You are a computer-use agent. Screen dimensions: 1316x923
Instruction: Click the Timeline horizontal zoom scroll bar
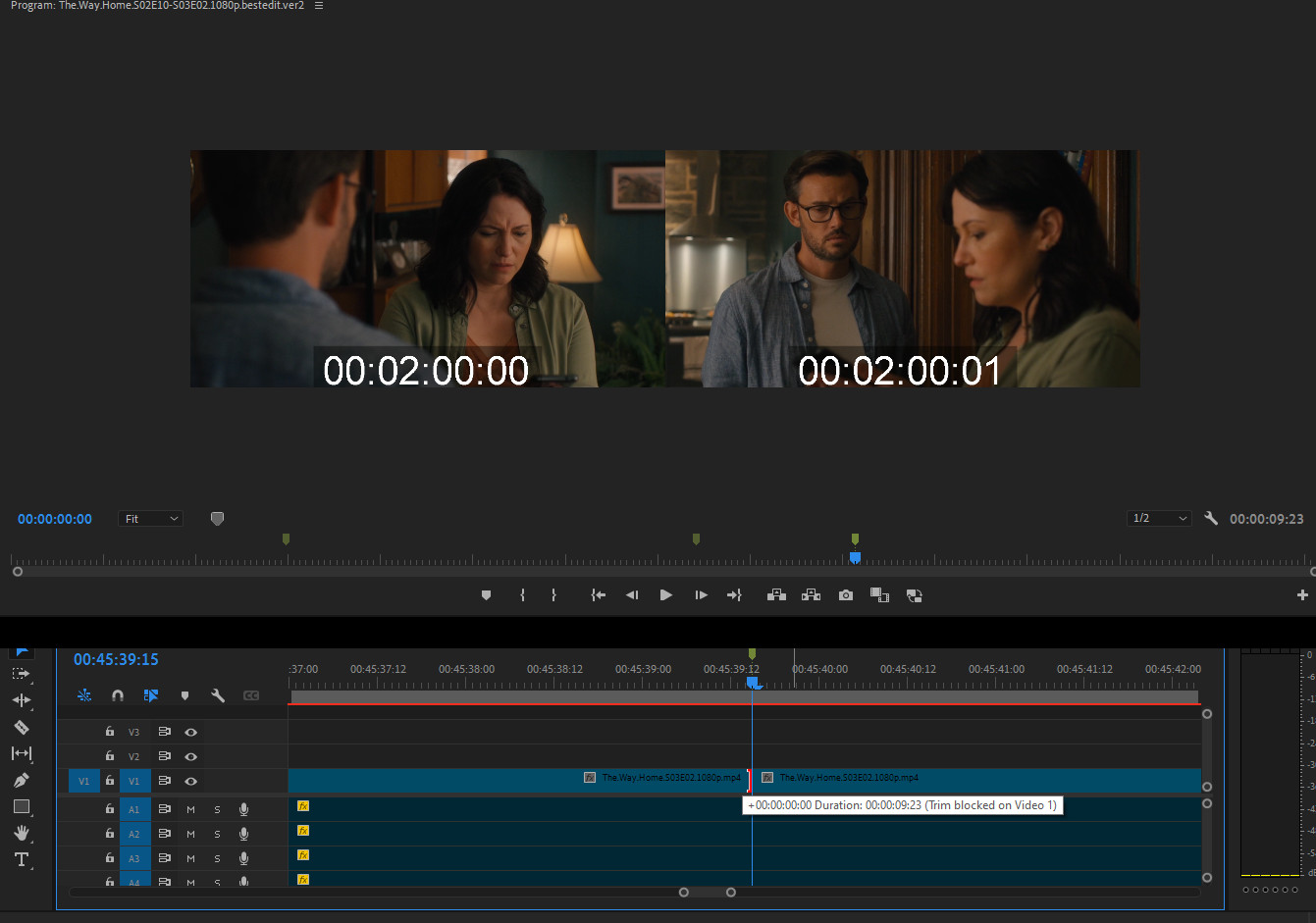tap(707, 892)
